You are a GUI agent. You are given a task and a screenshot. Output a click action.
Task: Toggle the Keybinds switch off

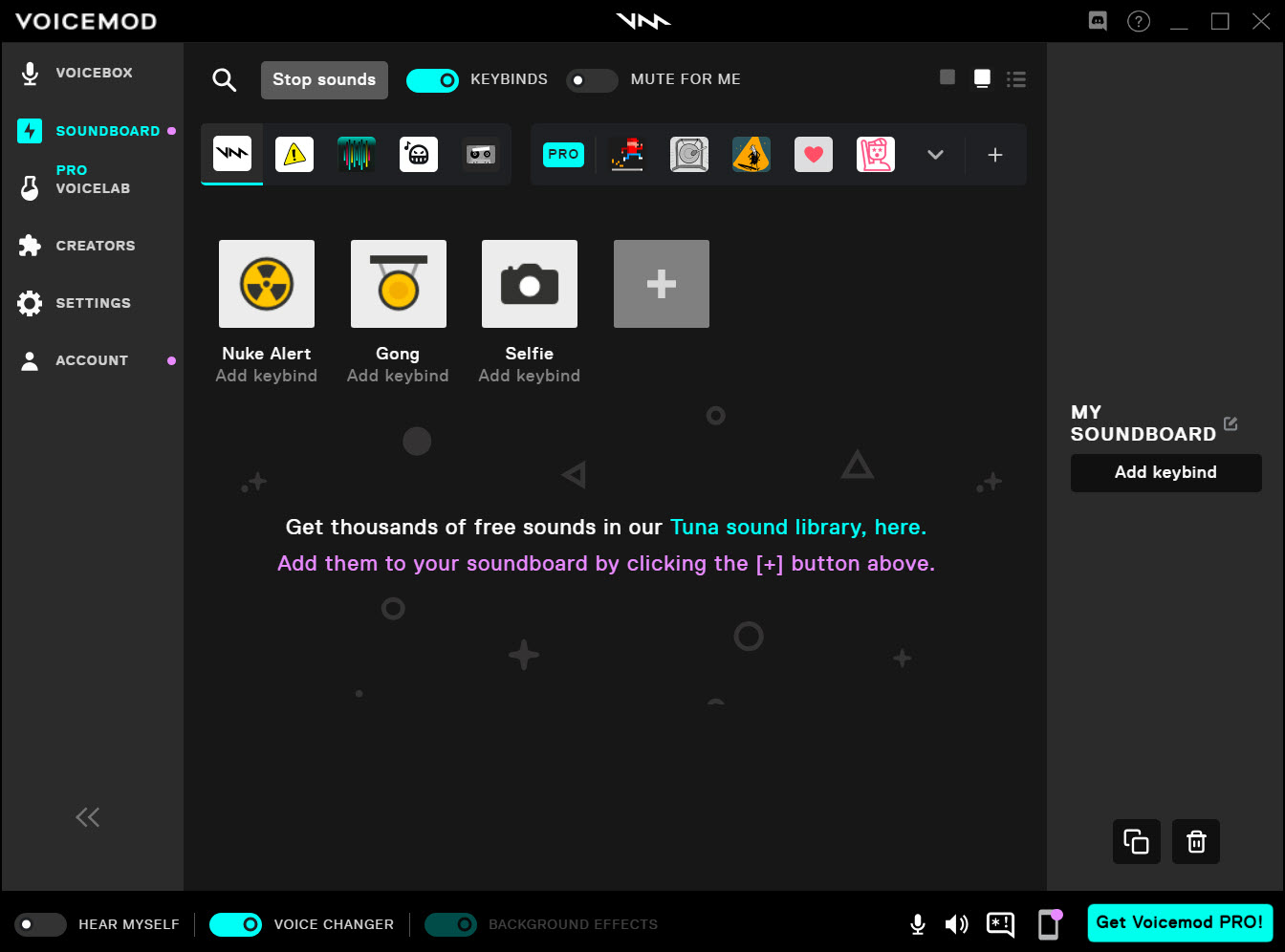[x=433, y=80]
